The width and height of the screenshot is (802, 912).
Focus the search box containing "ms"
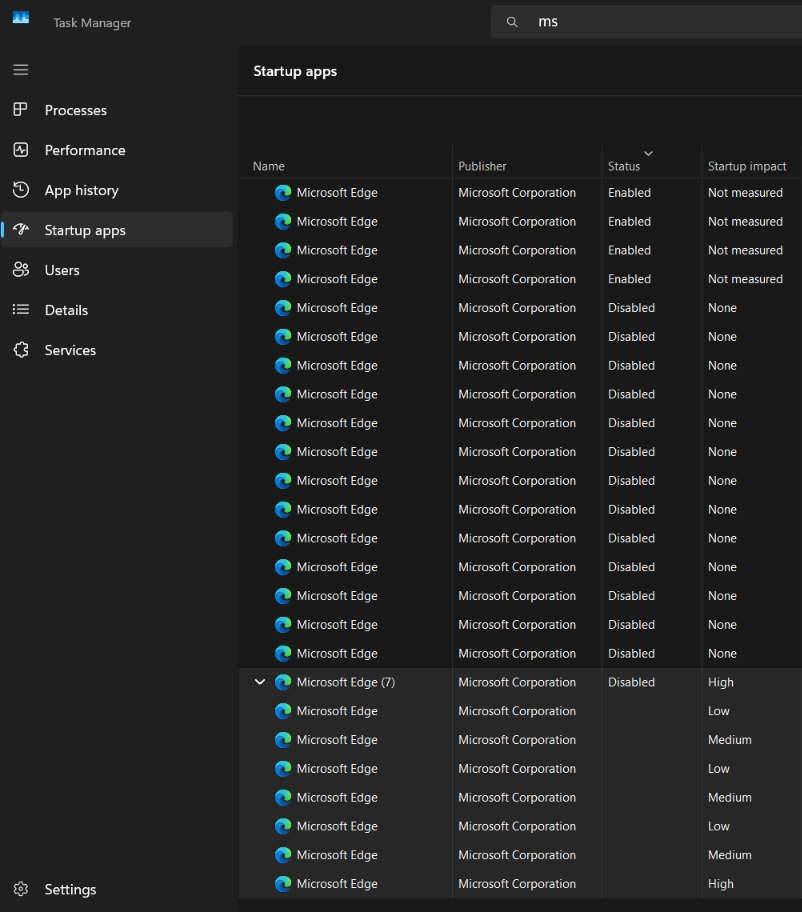click(646, 22)
